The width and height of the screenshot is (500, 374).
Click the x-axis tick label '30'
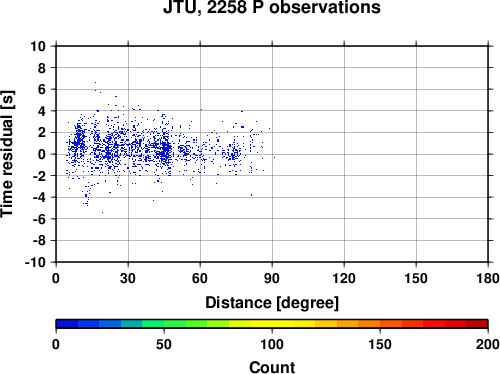point(128,278)
